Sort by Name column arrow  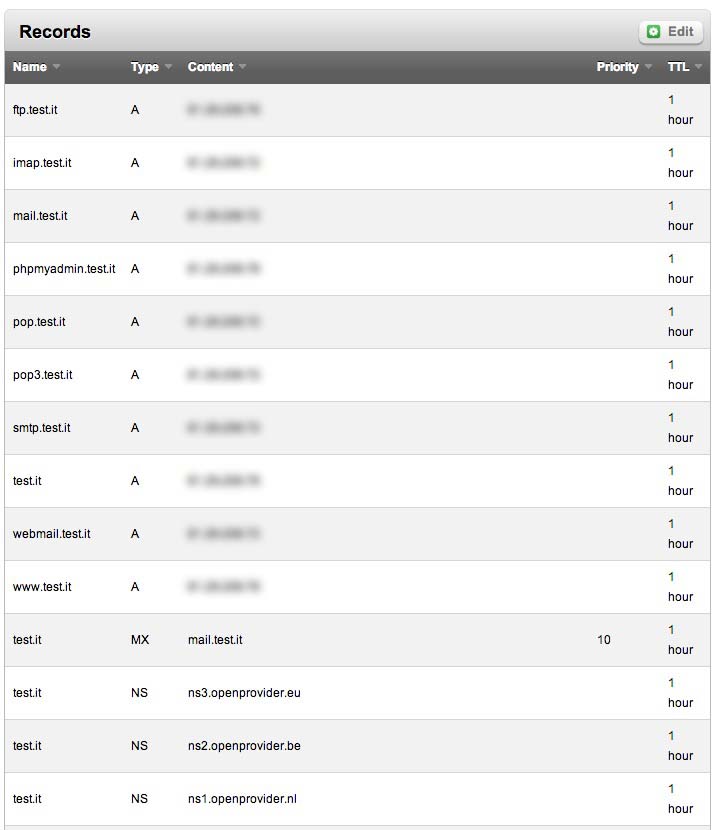tap(56, 67)
